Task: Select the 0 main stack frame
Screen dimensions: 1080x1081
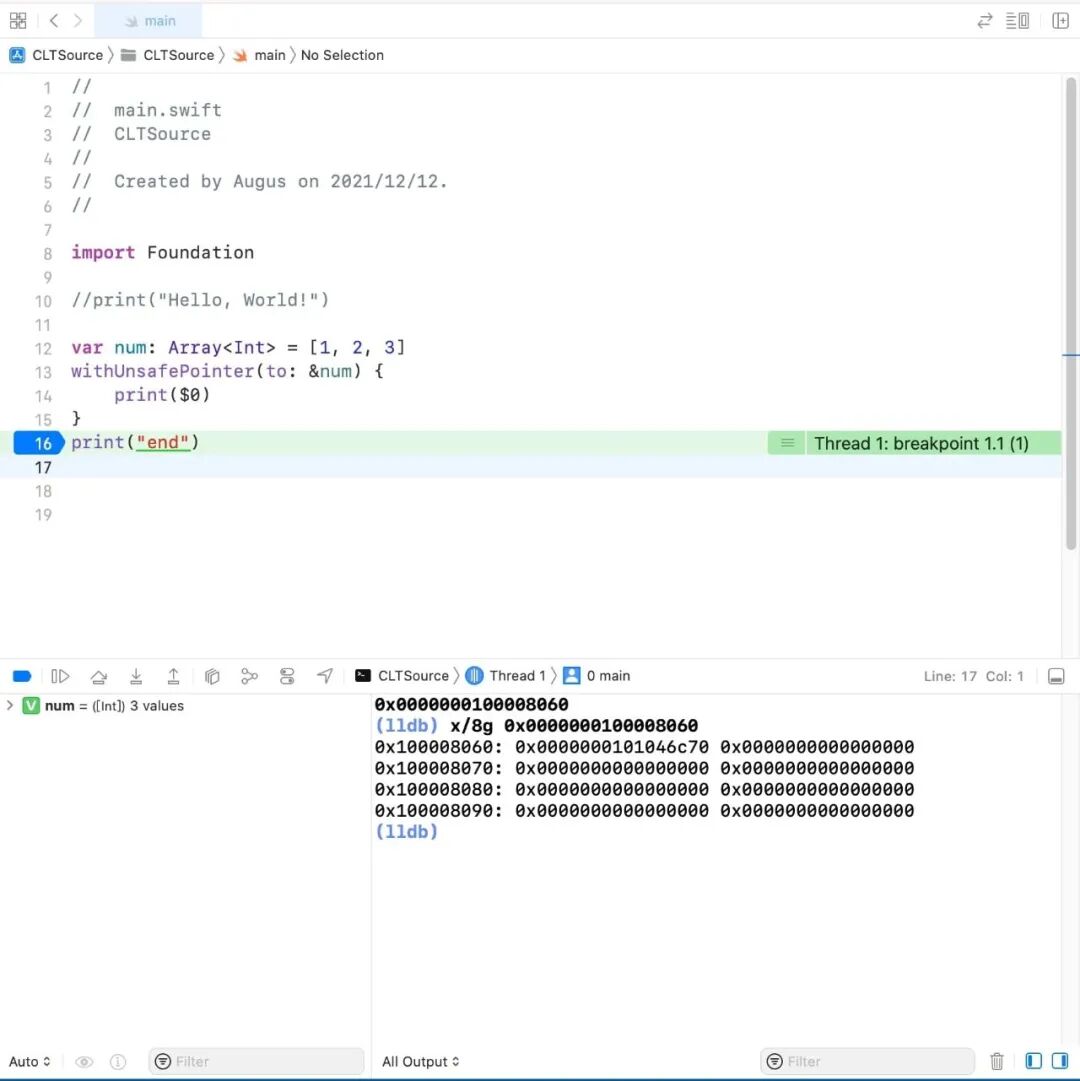Action: pos(597,676)
